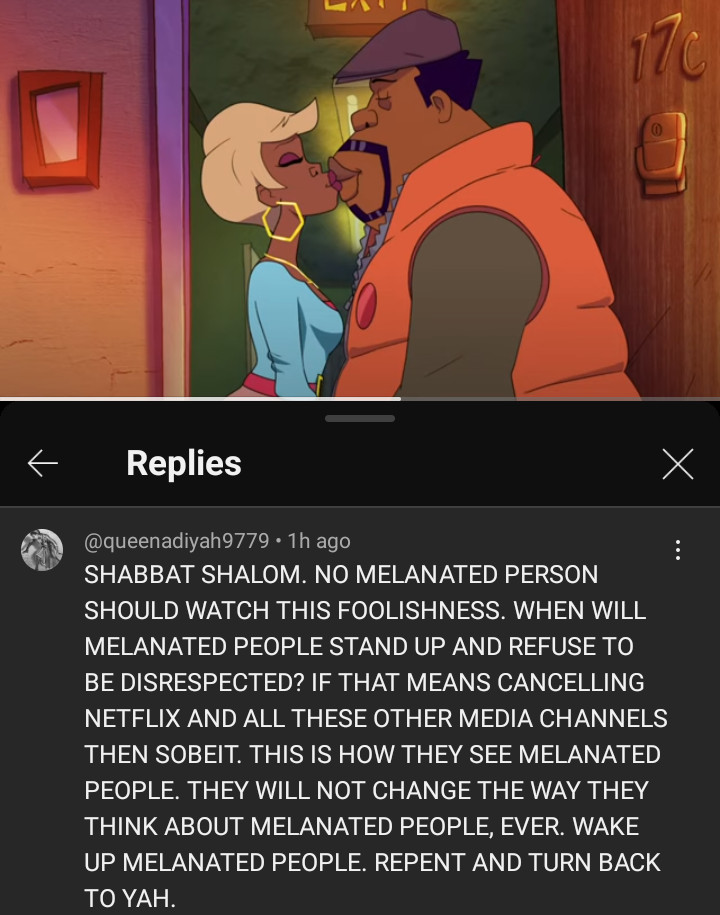This screenshot has height=915, width=720.
Task: Tap the gold hexagon earring in video
Action: point(282,221)
